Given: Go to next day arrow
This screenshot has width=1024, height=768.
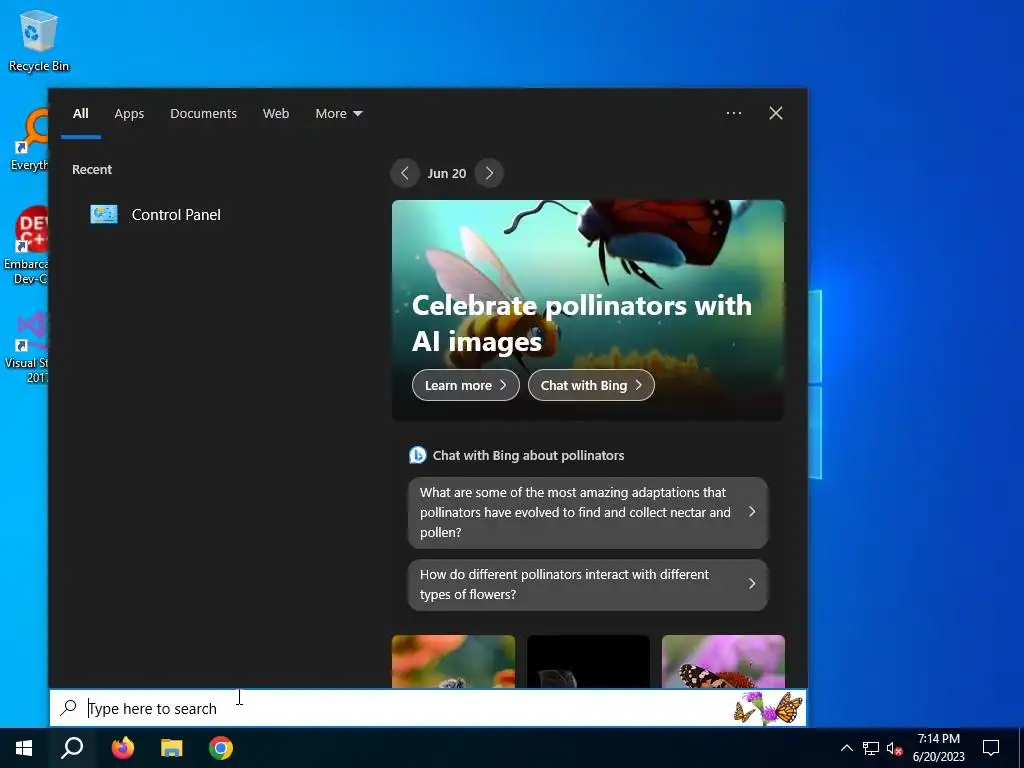Looking at the screenshot, I should (489, 173).
